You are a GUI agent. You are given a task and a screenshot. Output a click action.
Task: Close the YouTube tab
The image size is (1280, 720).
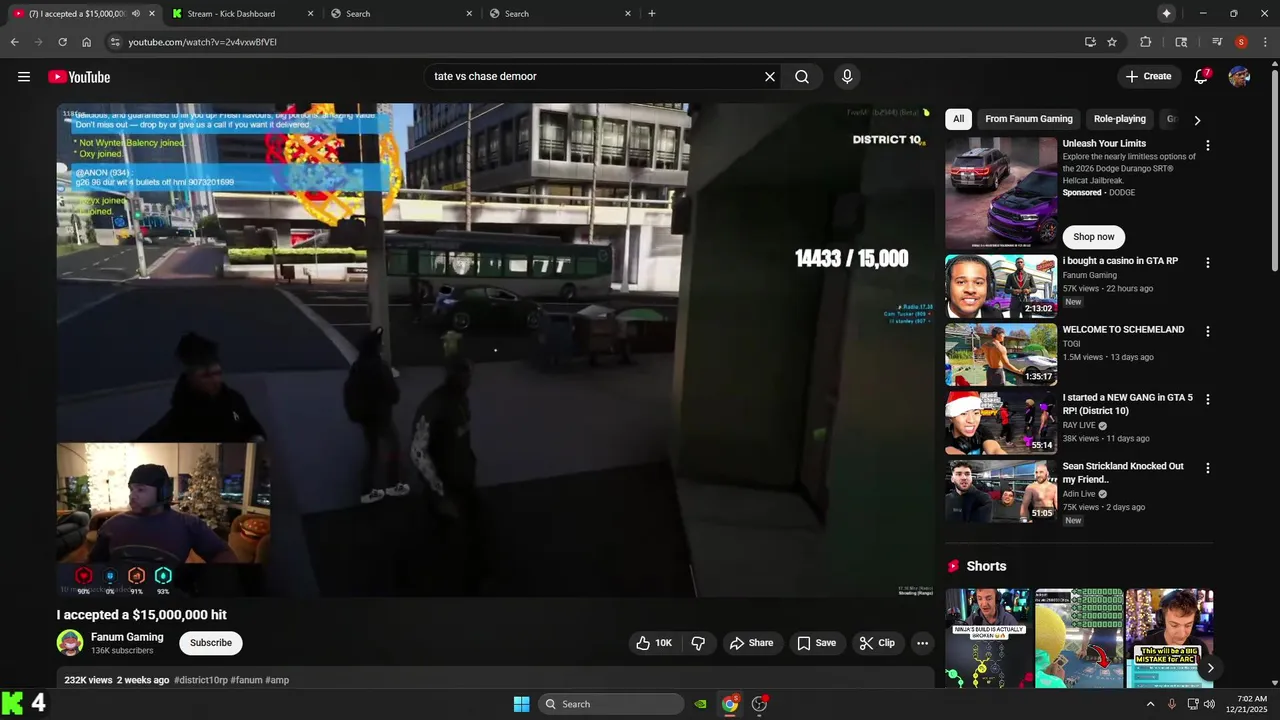point(152,13)
